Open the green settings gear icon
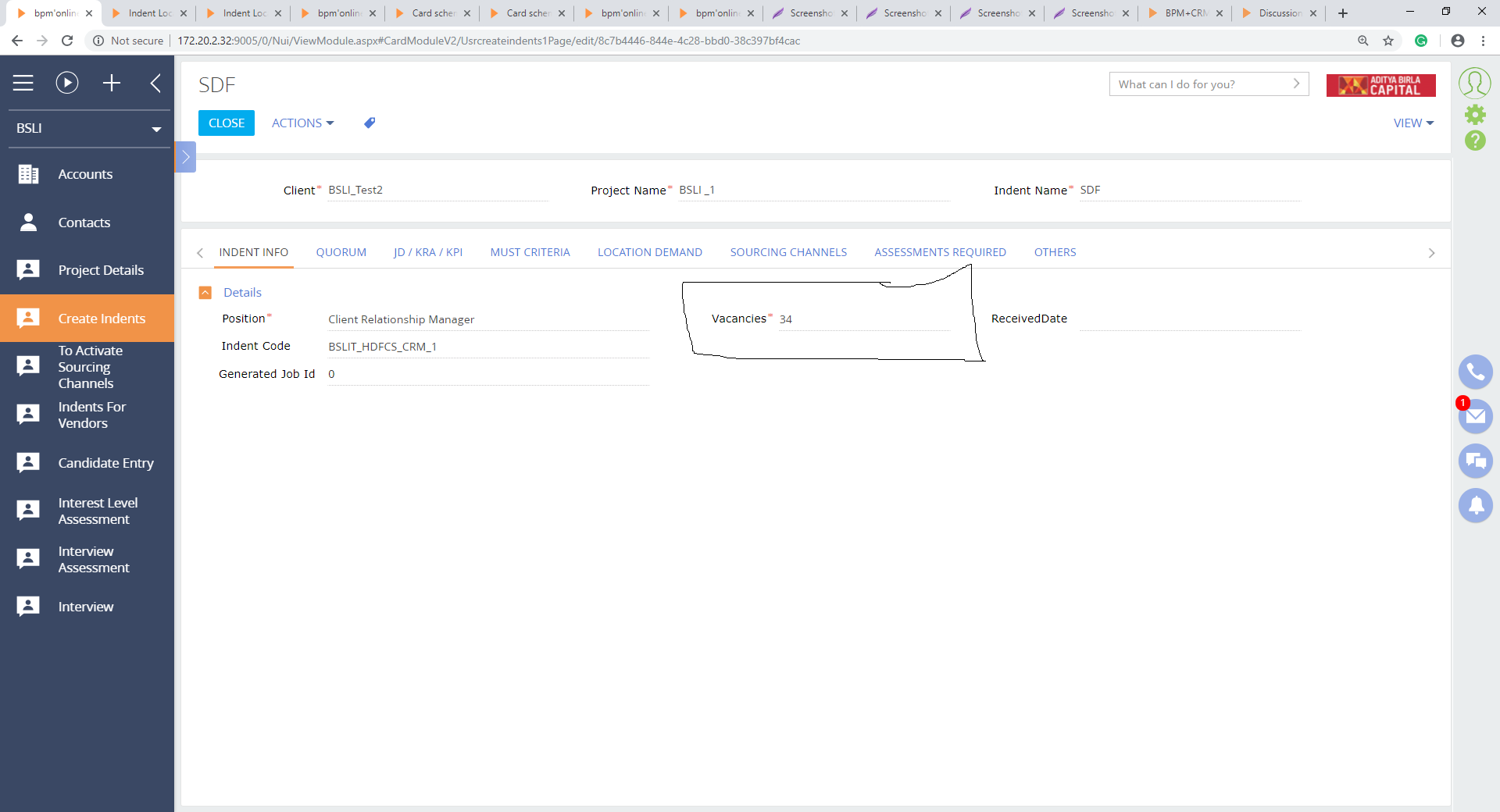 coord(1475,115)
